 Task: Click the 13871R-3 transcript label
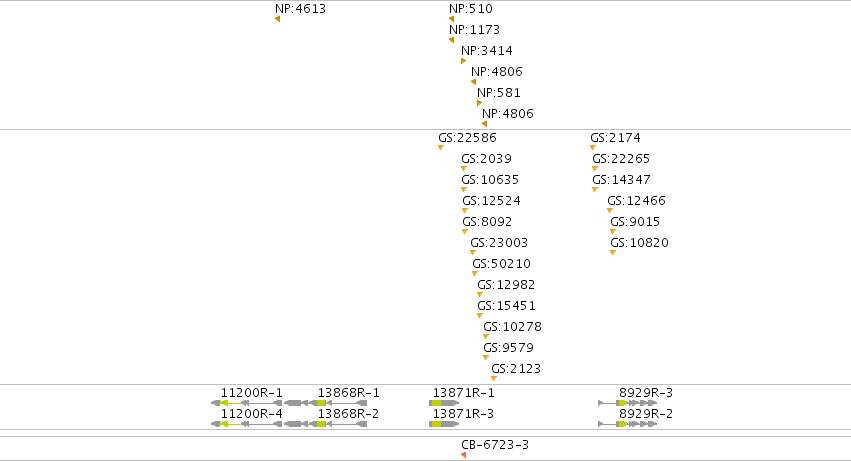pyautogui.click(x=463, y=414)
